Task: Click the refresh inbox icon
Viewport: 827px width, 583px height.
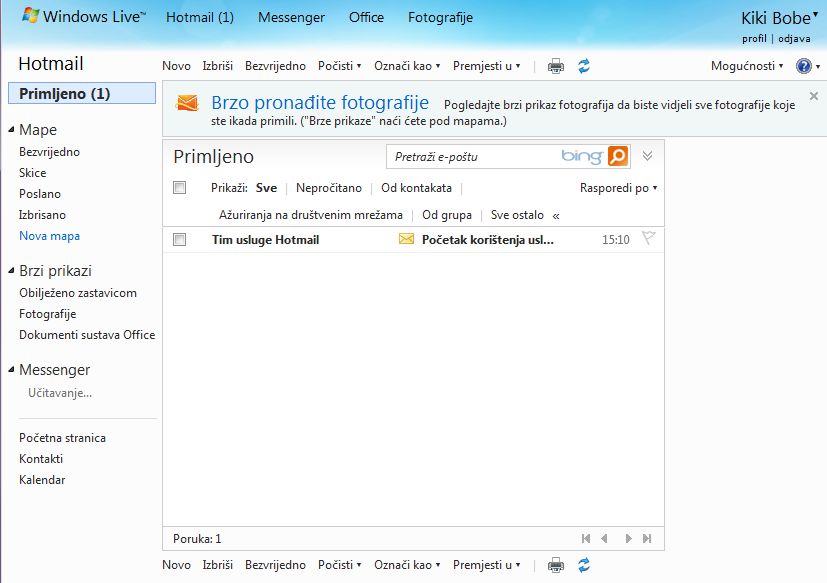Action: pos(583,65)
